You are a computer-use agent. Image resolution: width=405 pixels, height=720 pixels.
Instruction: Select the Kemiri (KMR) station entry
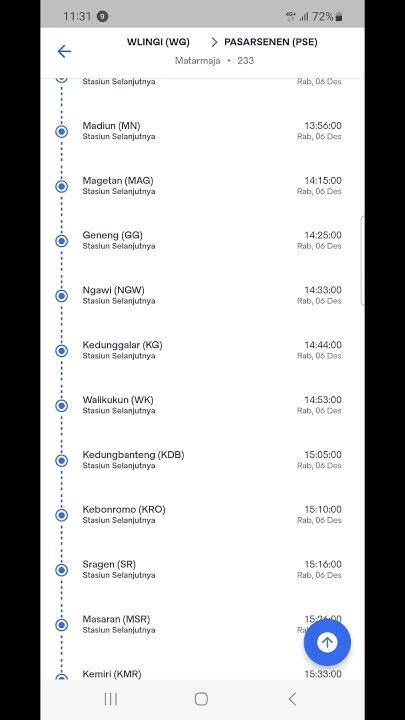(202, 674)
